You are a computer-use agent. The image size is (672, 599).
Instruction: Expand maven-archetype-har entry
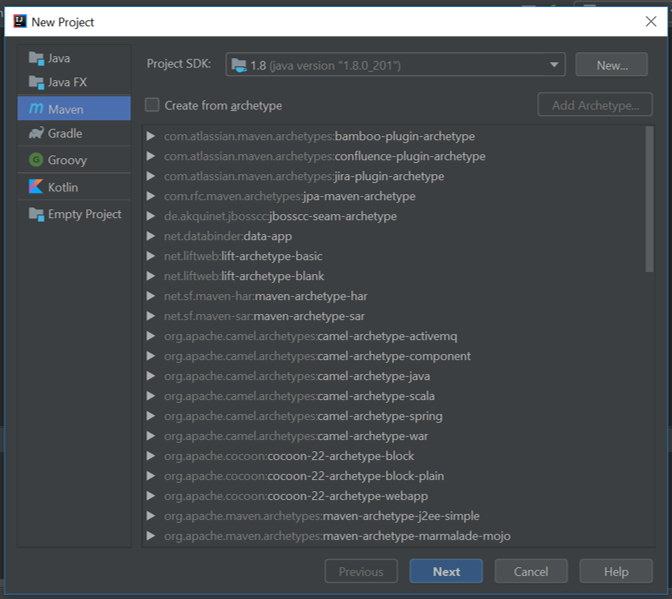[150, 296]
